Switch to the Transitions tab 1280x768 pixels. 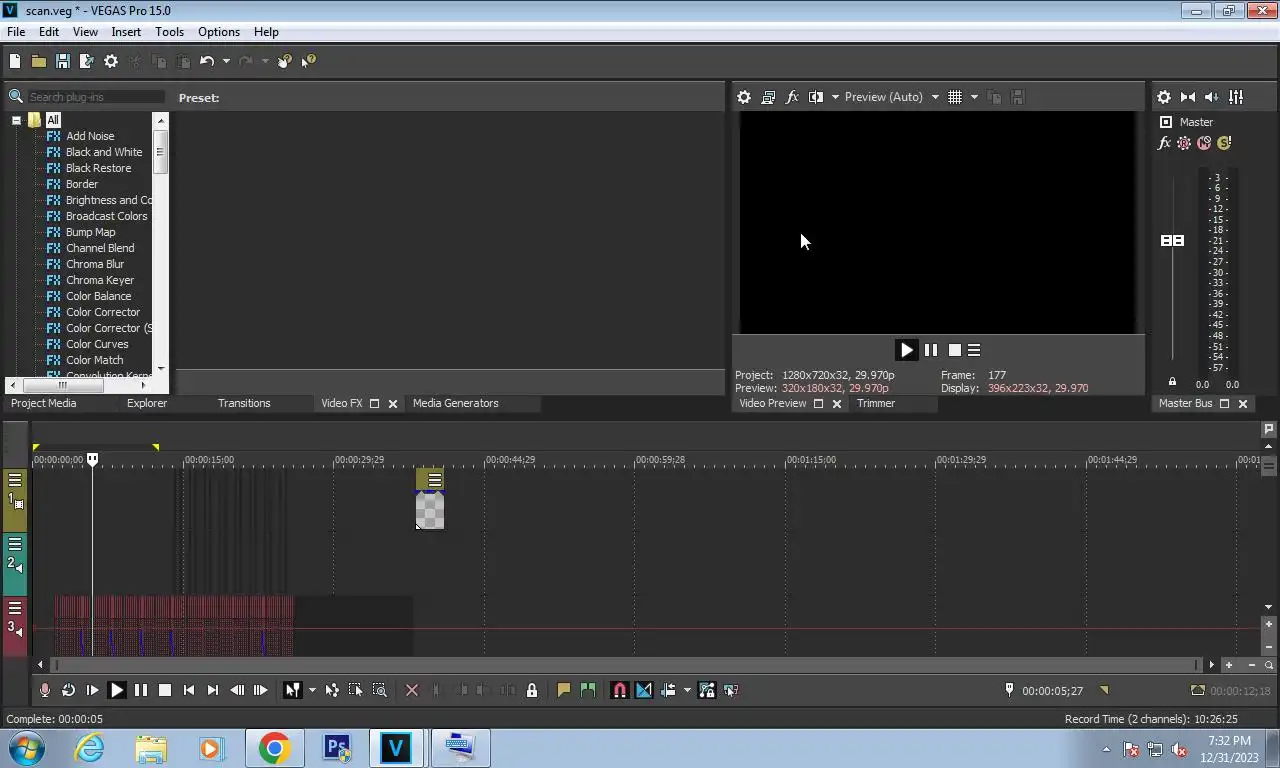(244, 403)
